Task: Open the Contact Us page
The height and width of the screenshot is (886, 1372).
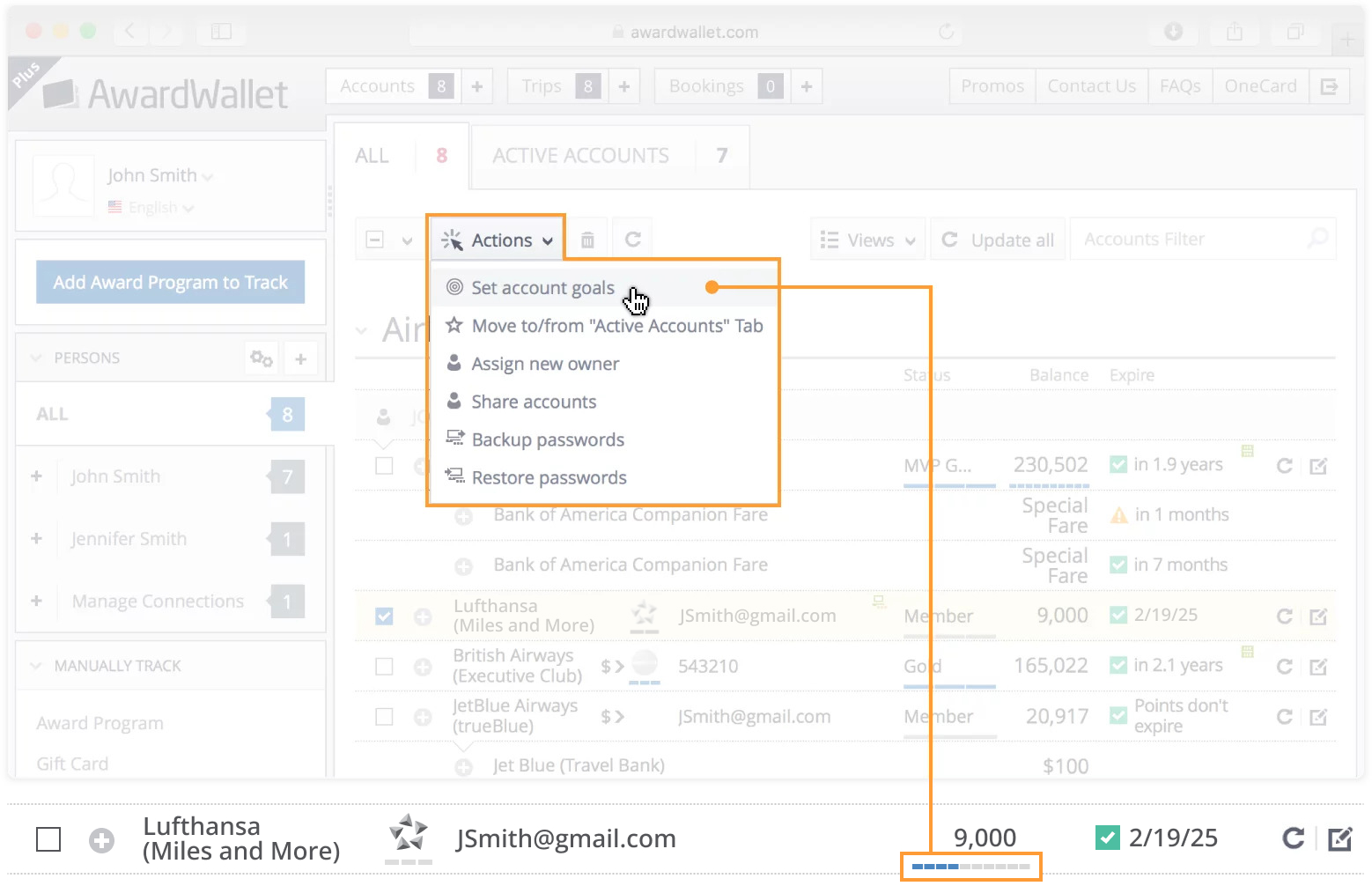Action: point(1091,85)
